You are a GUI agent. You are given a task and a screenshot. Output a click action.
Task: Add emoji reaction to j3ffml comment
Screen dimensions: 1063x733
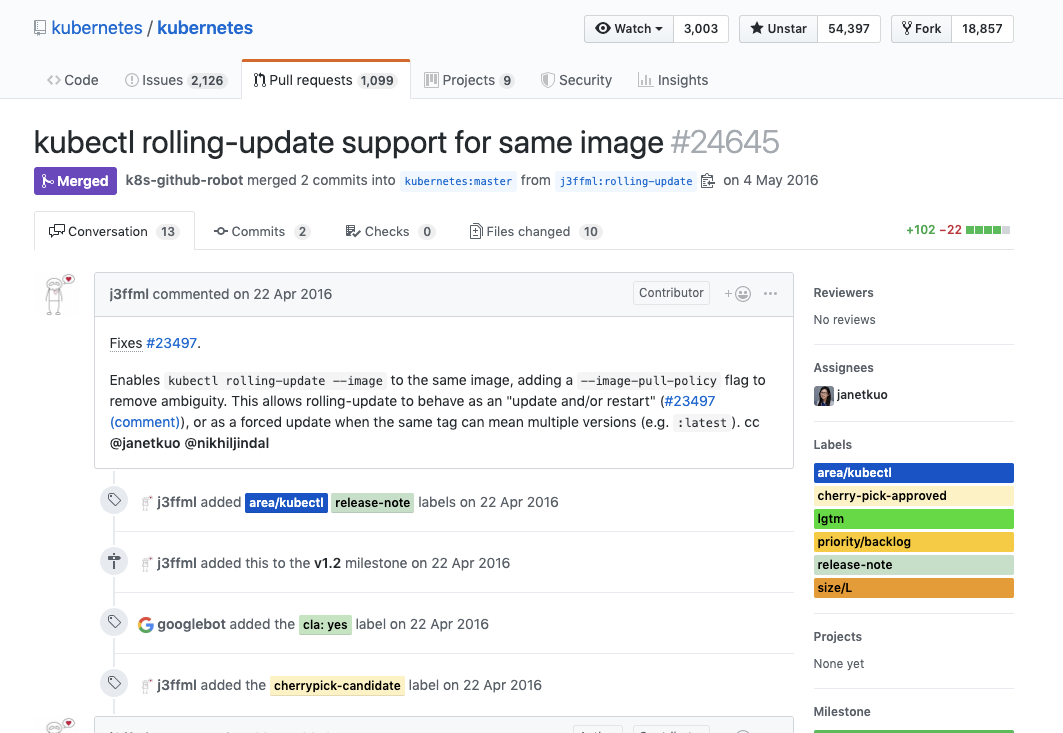[738, 294]
